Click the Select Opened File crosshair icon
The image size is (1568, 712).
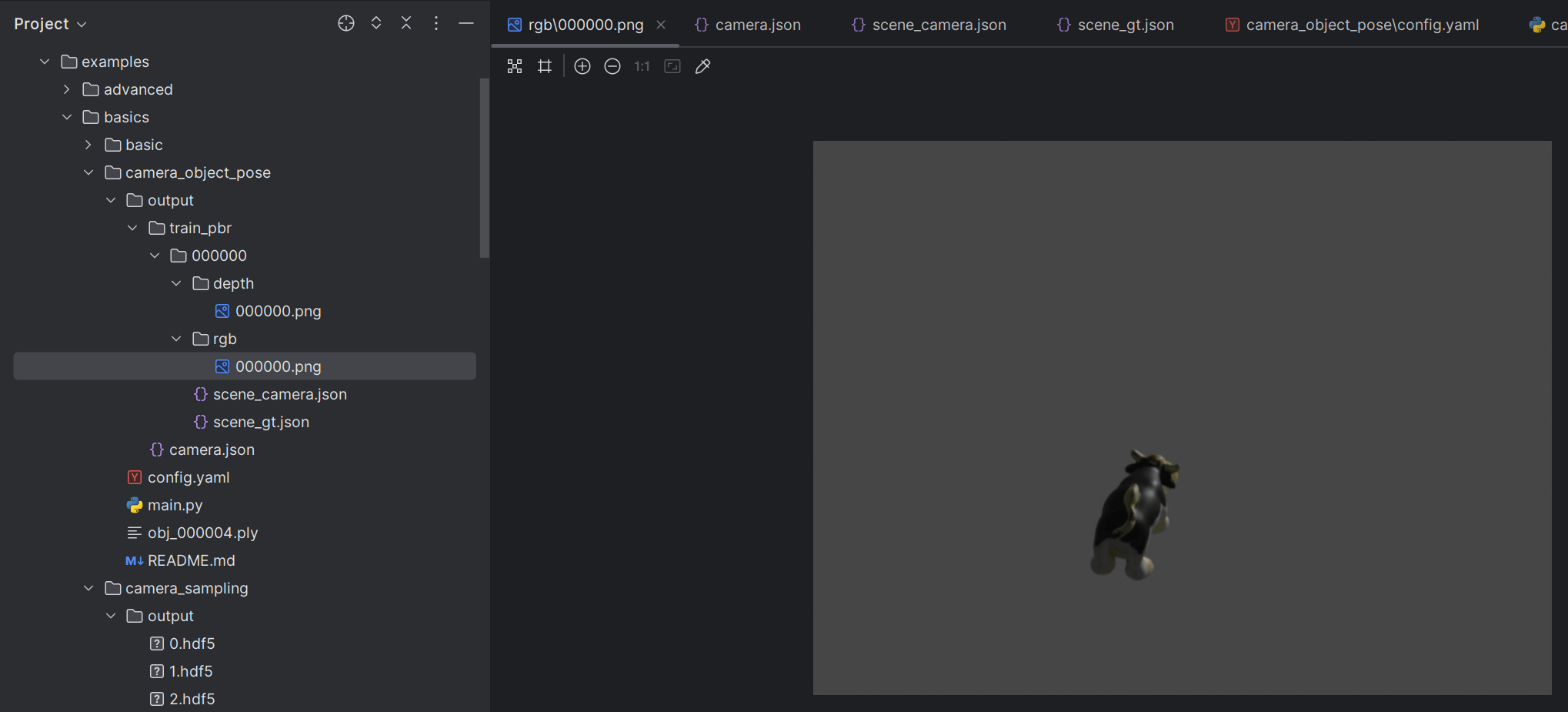pos(346,24)
